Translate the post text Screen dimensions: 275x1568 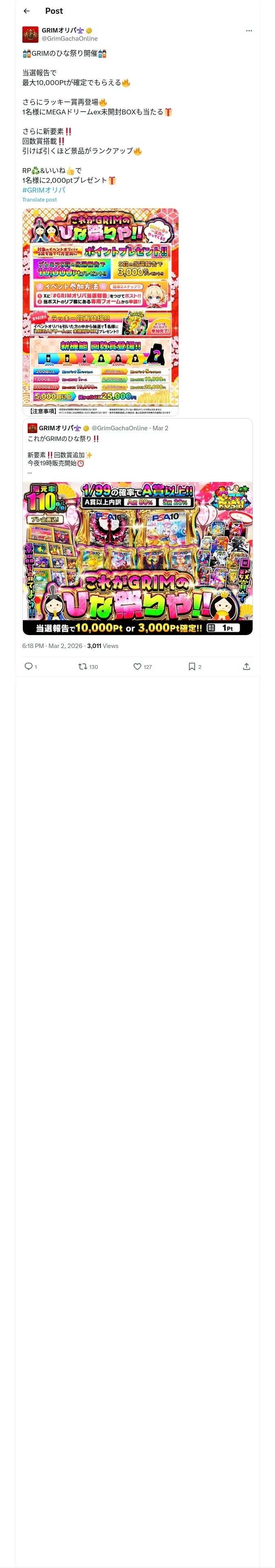40,199
